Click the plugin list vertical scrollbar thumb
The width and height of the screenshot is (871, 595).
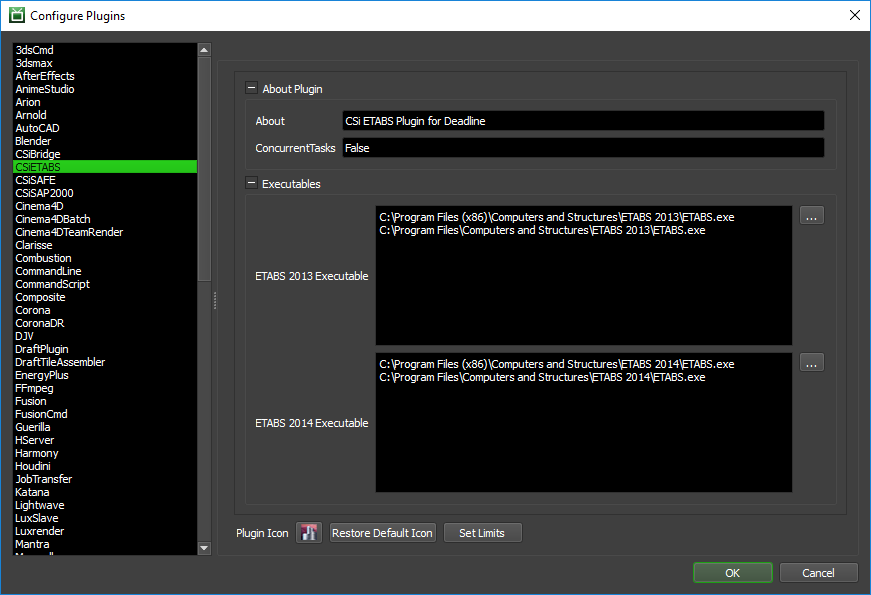[x=204, y=169]
